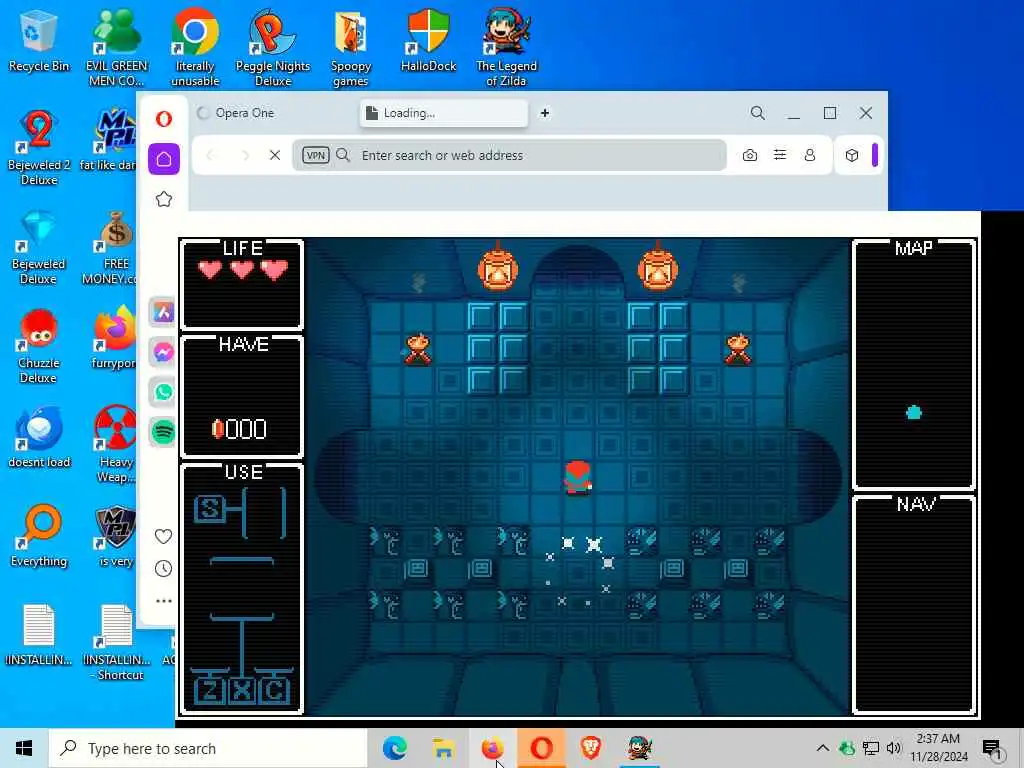Image resolution: width=1024 pixels, height=768 pixels.
Task: Switch to Opera in the taskbar
Action: click(x=541, y=748)
